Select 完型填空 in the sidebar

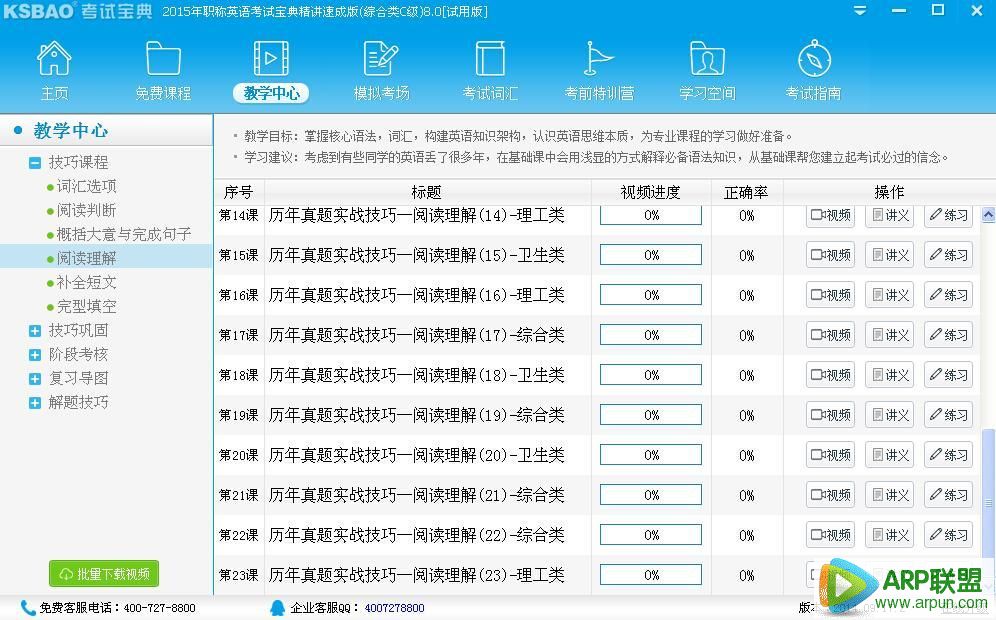(x=86, y=306)
